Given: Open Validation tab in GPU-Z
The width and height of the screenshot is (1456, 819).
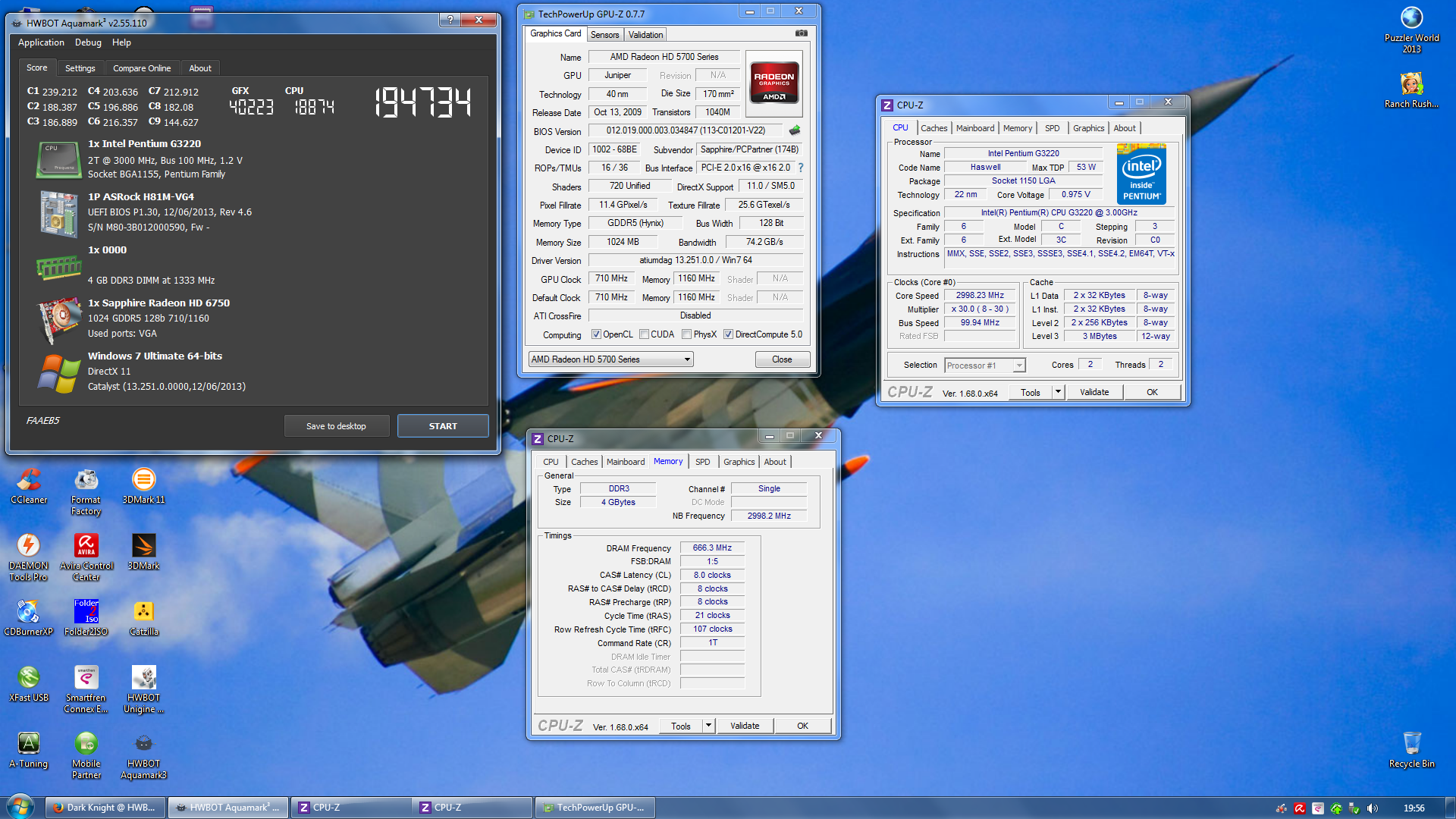Looking at the screenshot, I should coord(645,35).
